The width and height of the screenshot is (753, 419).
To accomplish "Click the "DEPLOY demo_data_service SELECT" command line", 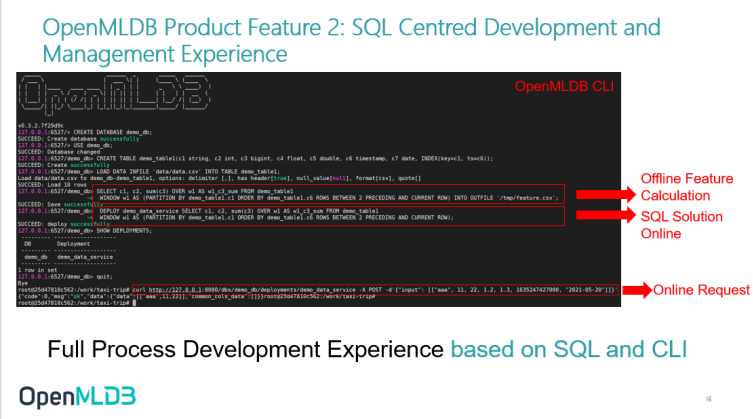I will 239,211.
